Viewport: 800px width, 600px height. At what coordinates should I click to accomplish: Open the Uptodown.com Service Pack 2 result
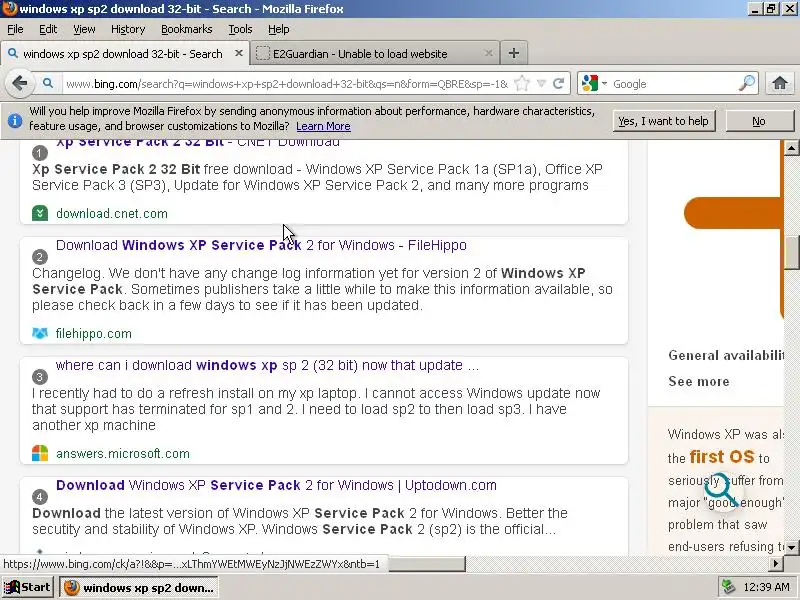tap(276, 485)
